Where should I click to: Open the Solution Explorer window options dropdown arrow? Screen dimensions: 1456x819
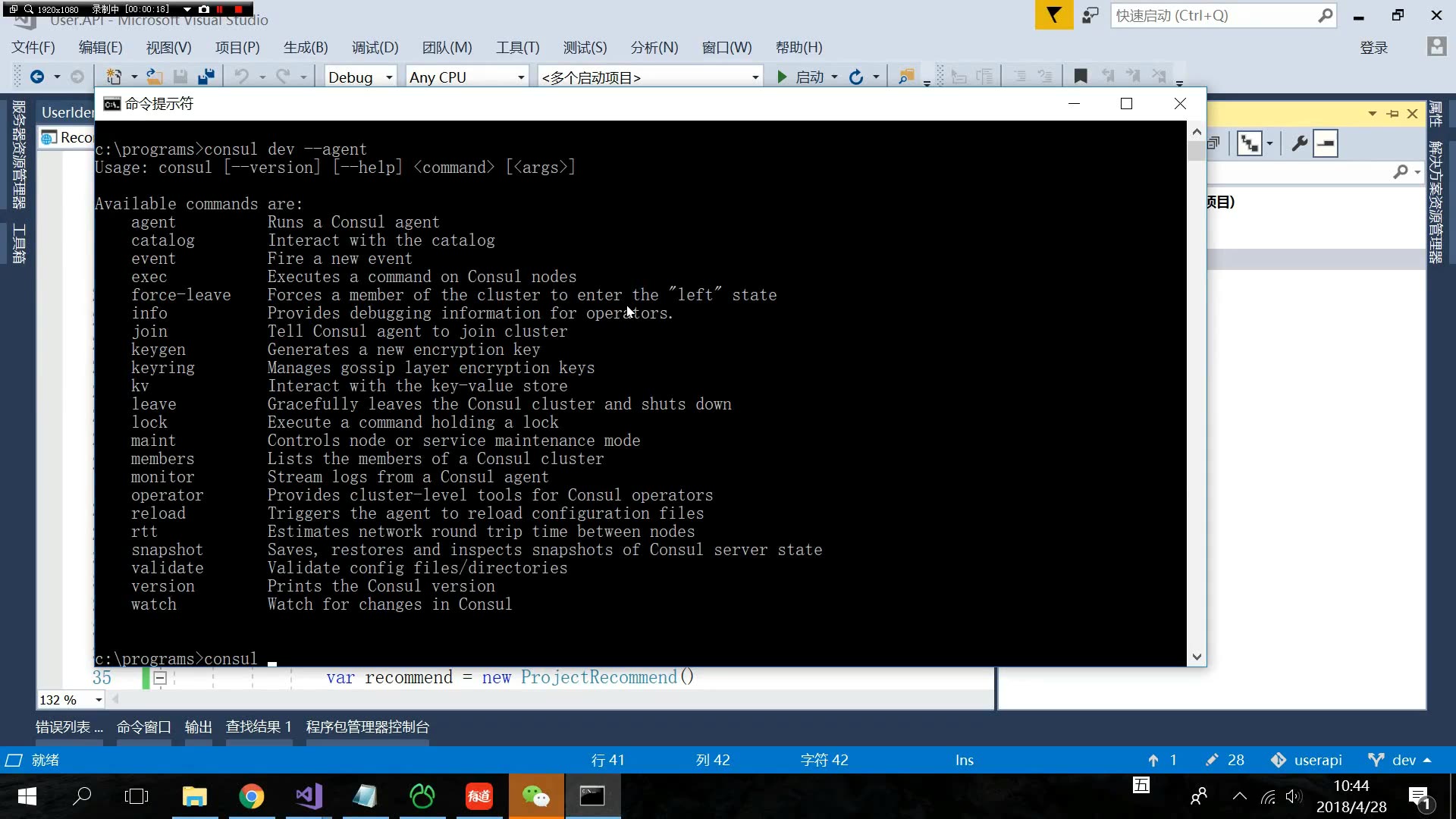1372,114
